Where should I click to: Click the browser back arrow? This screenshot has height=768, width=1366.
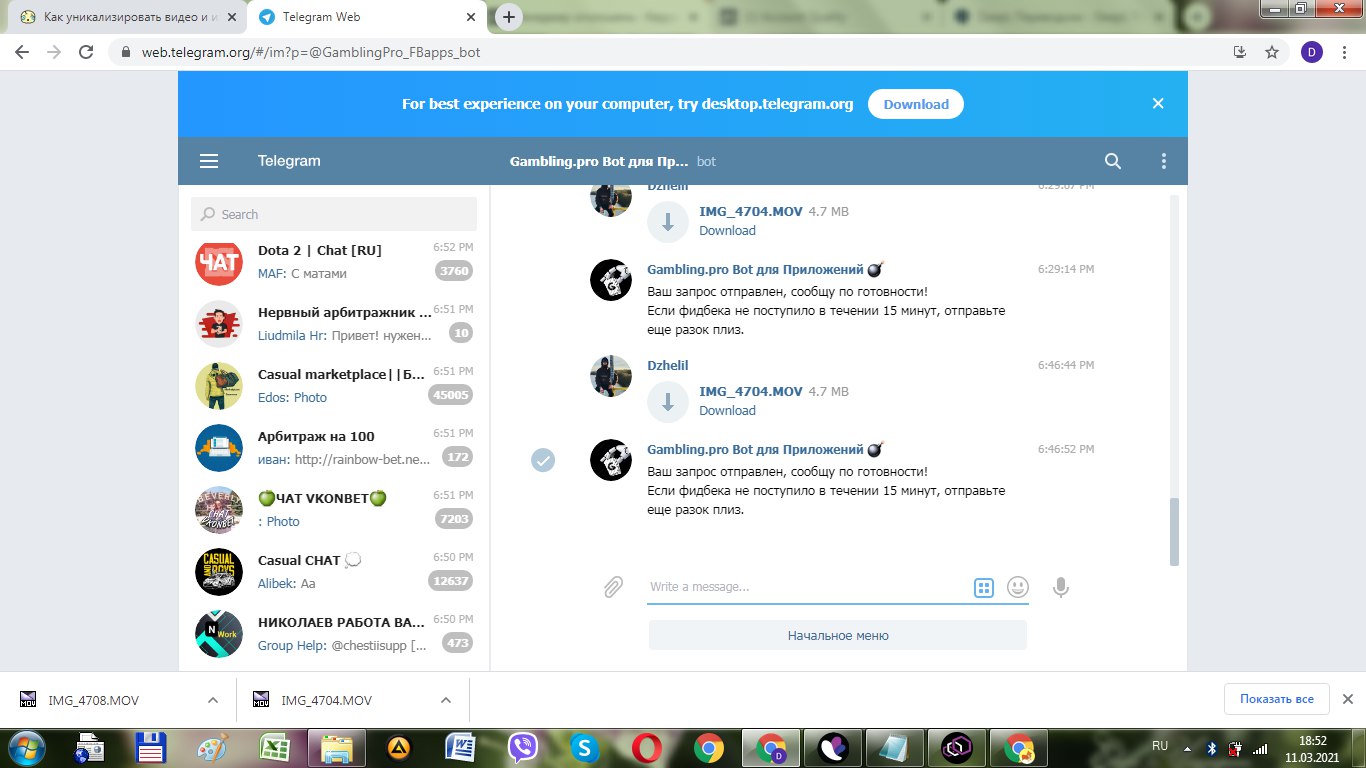[22, 52]
